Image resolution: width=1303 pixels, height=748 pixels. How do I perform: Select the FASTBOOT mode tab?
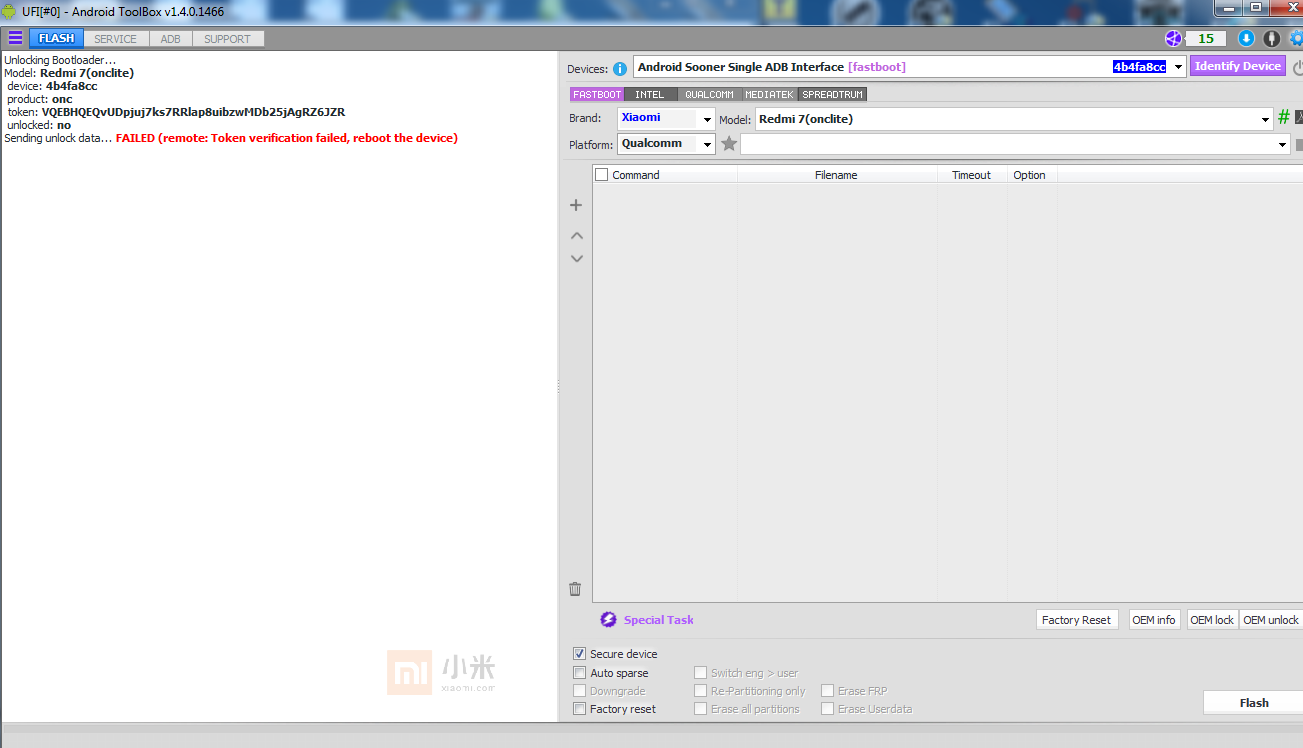pos(597,94)
